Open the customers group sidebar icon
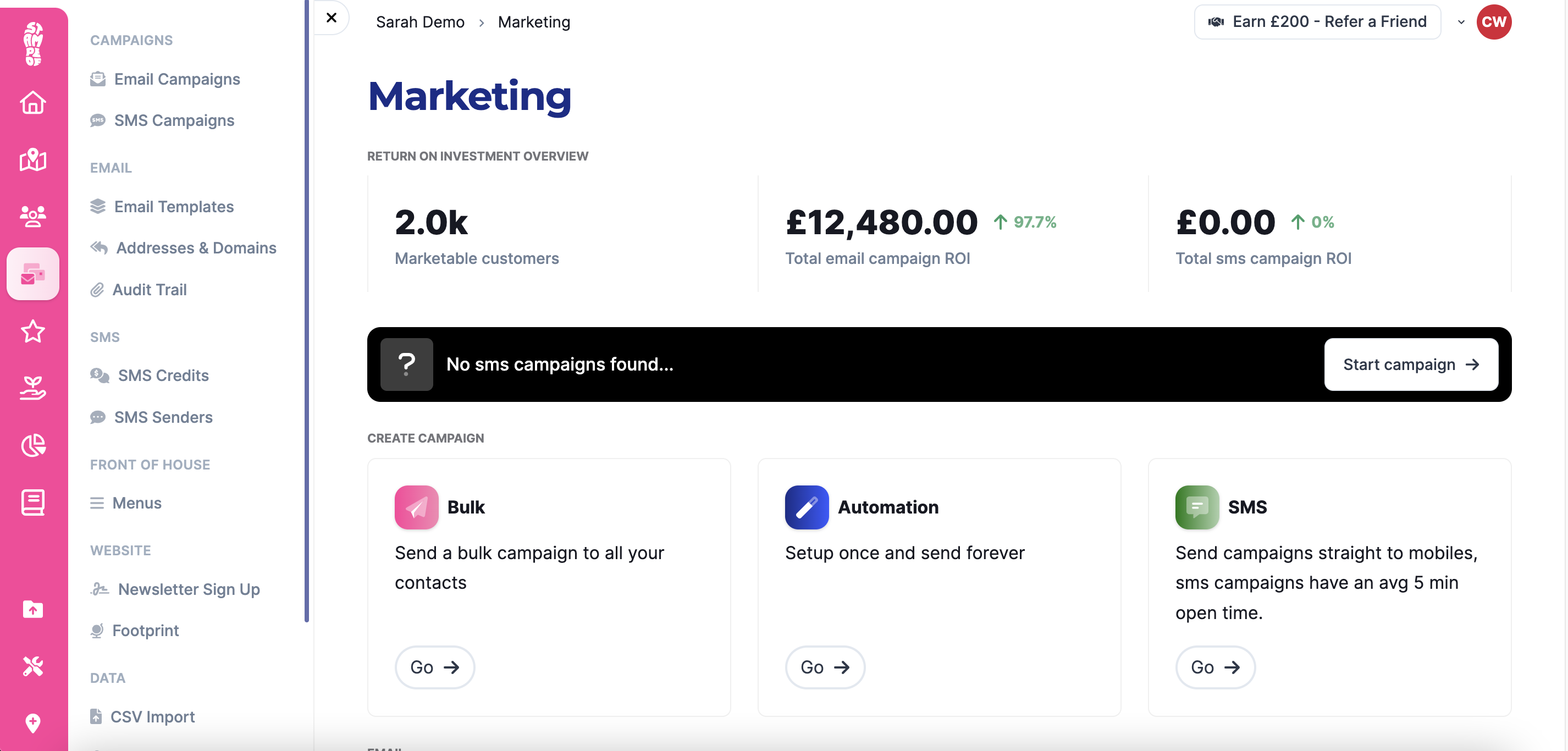The width and height of the screenshot is (1568, 751). 33,216
